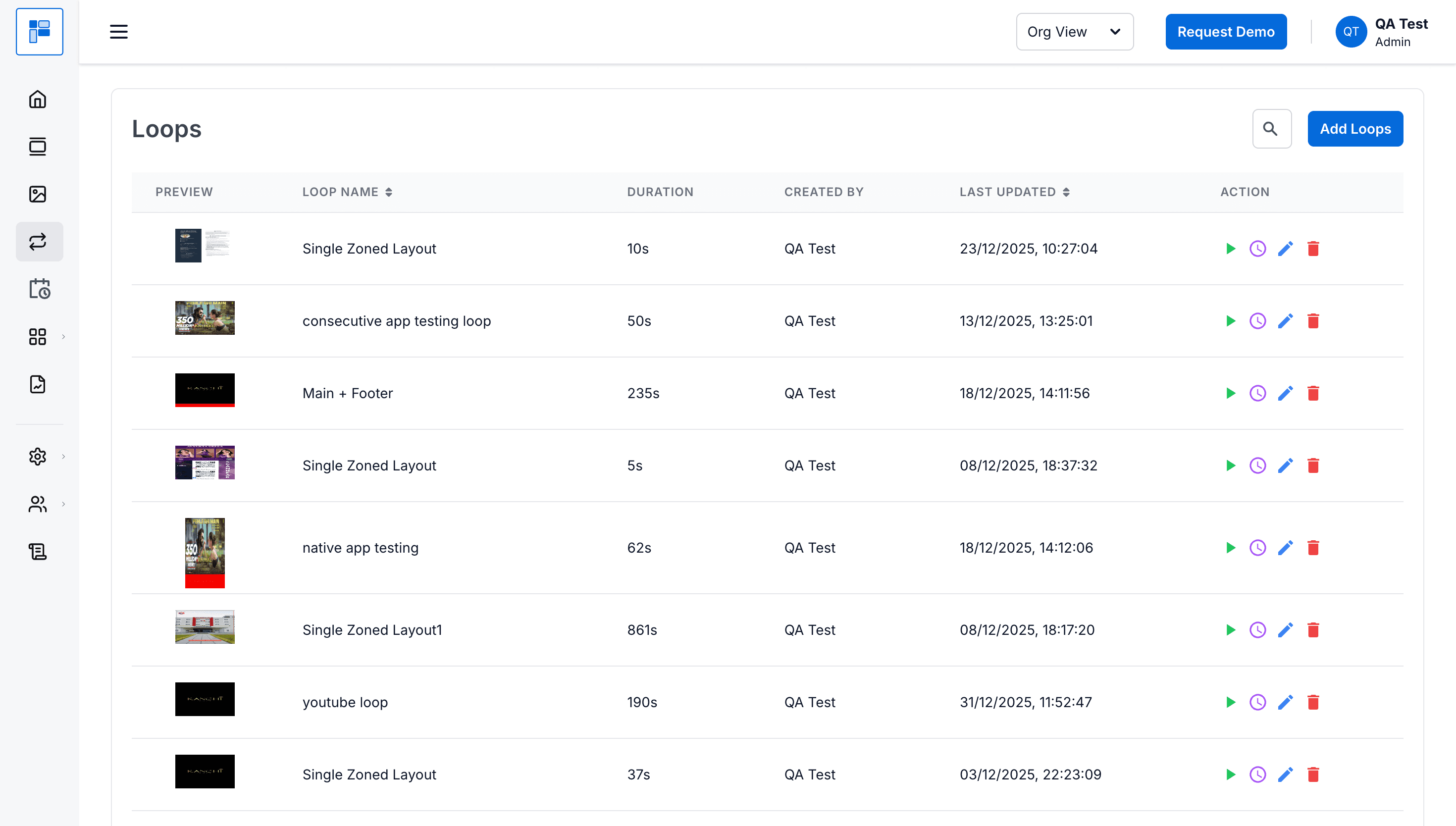Click the Add Loops button

click(1354, 129)
